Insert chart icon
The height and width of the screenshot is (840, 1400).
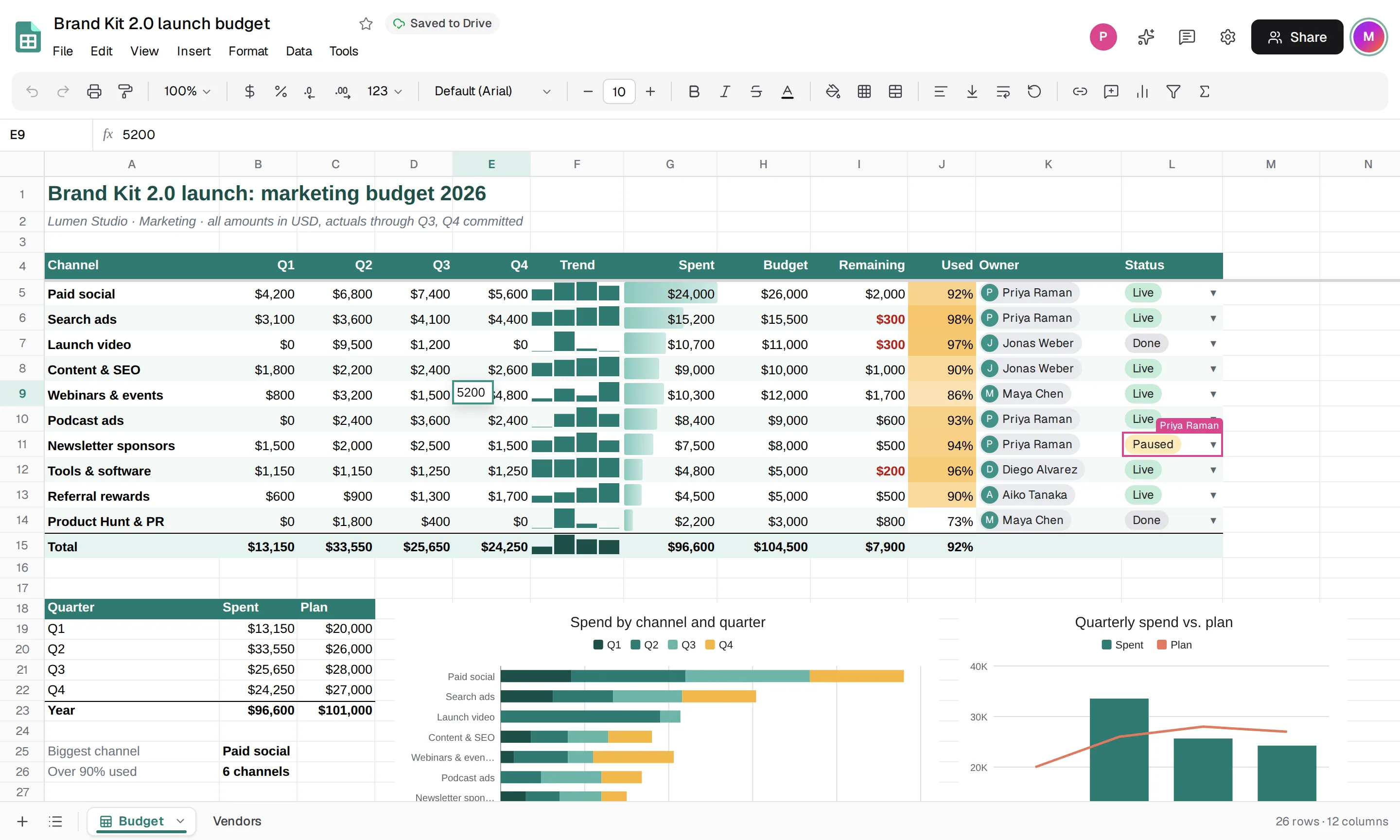(x=1142, y=91)
